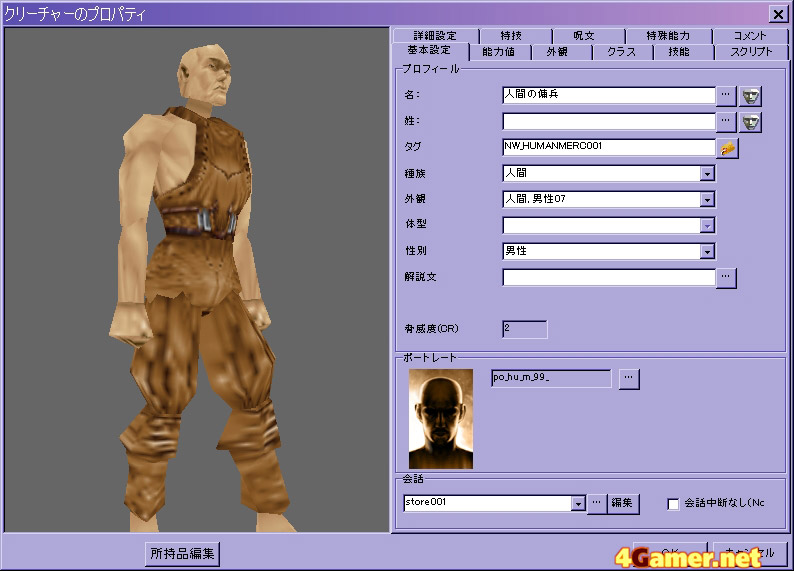Click the 3D creature model preview

pos(197,279)
